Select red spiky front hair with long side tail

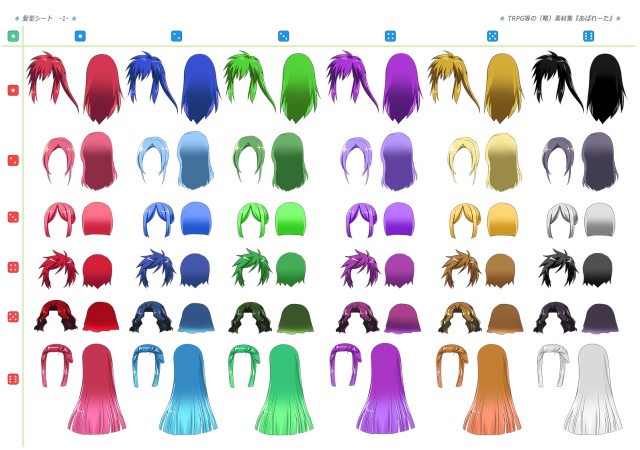click(52, 82)
